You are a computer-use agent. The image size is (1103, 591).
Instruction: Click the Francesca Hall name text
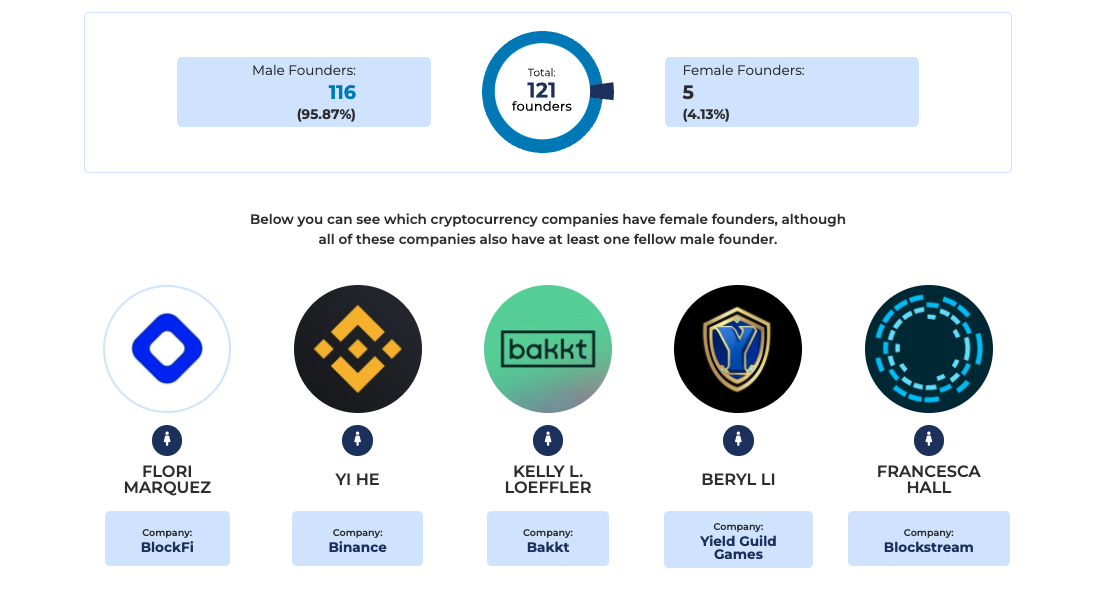[x=928, y=479]
